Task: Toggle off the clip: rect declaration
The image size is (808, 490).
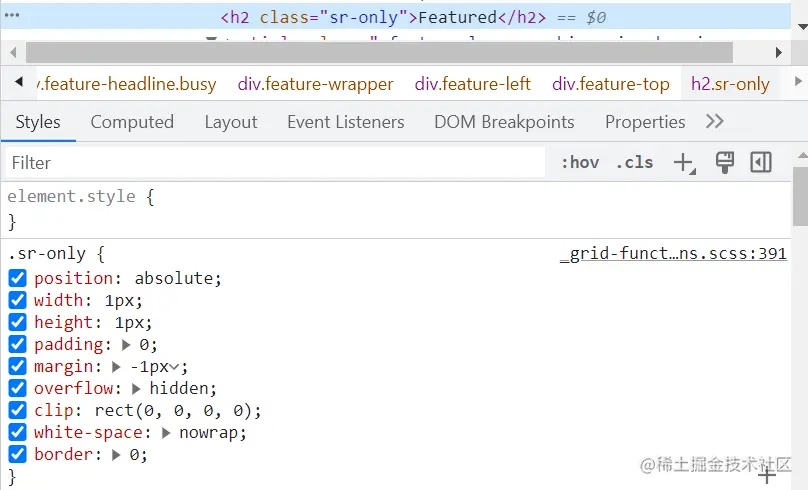Action: pos(18,410)
